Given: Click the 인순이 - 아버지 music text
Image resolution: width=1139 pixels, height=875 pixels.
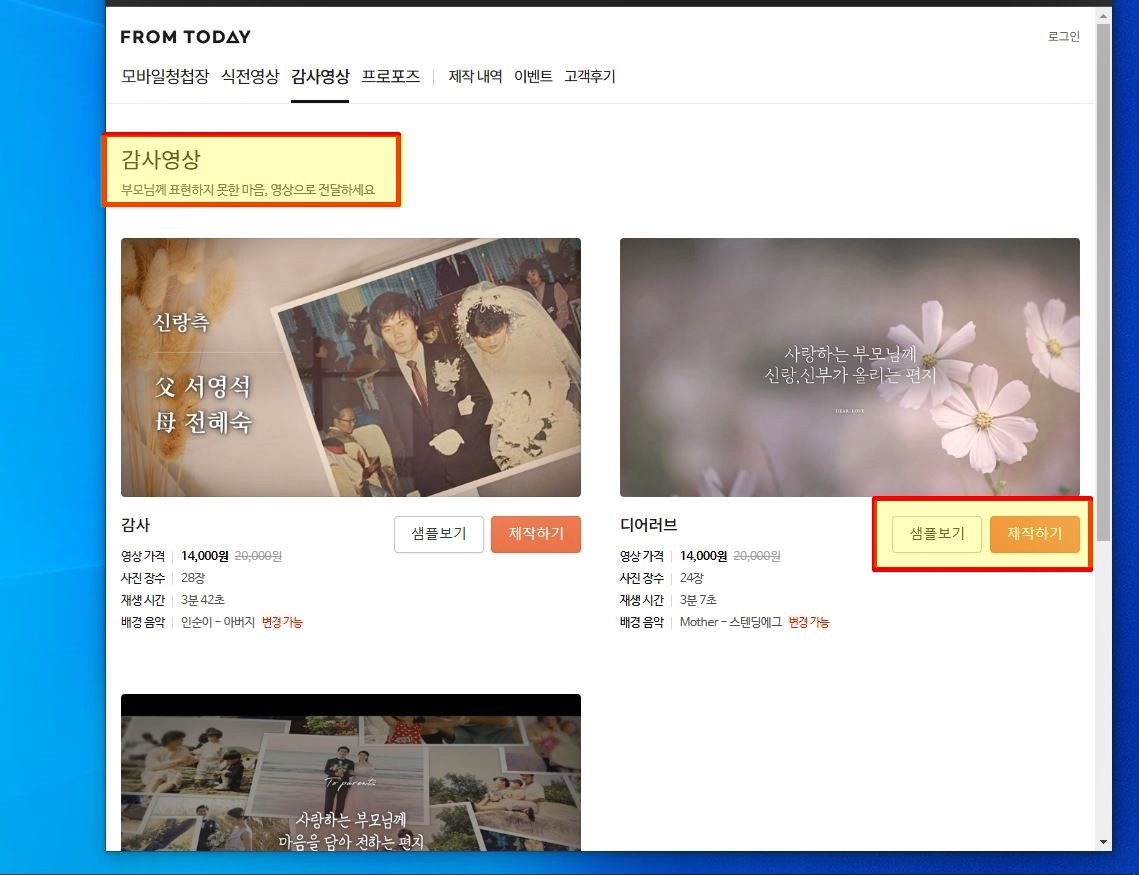Looking at the screenshot, I should pos(218,622).
